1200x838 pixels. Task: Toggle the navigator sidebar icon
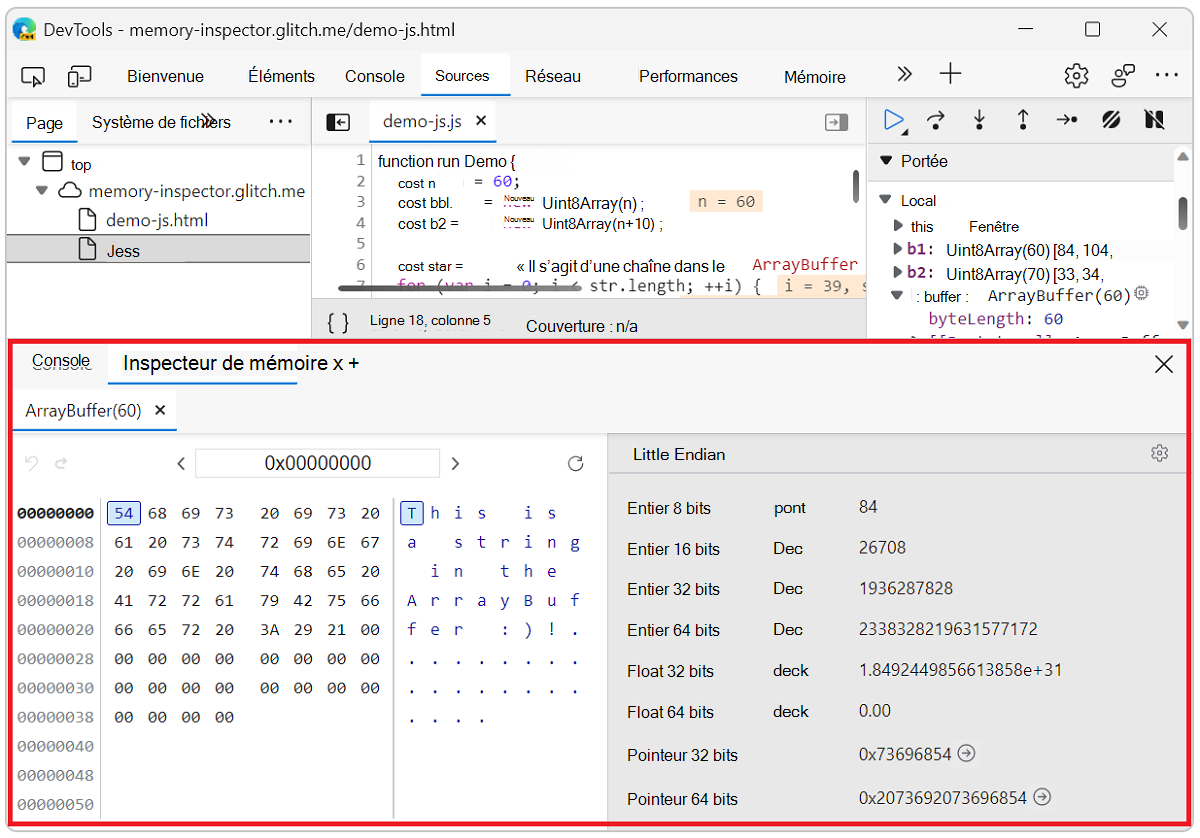click(x=338, y=122)
